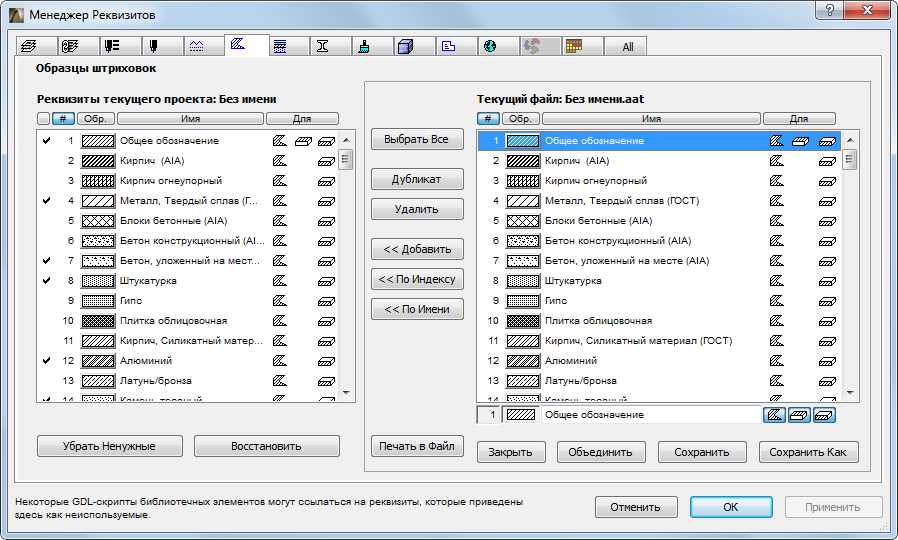The width and height of the screenshot is (898, 540).
Task: Open the globe Cities tab
Action: (499, 46)
